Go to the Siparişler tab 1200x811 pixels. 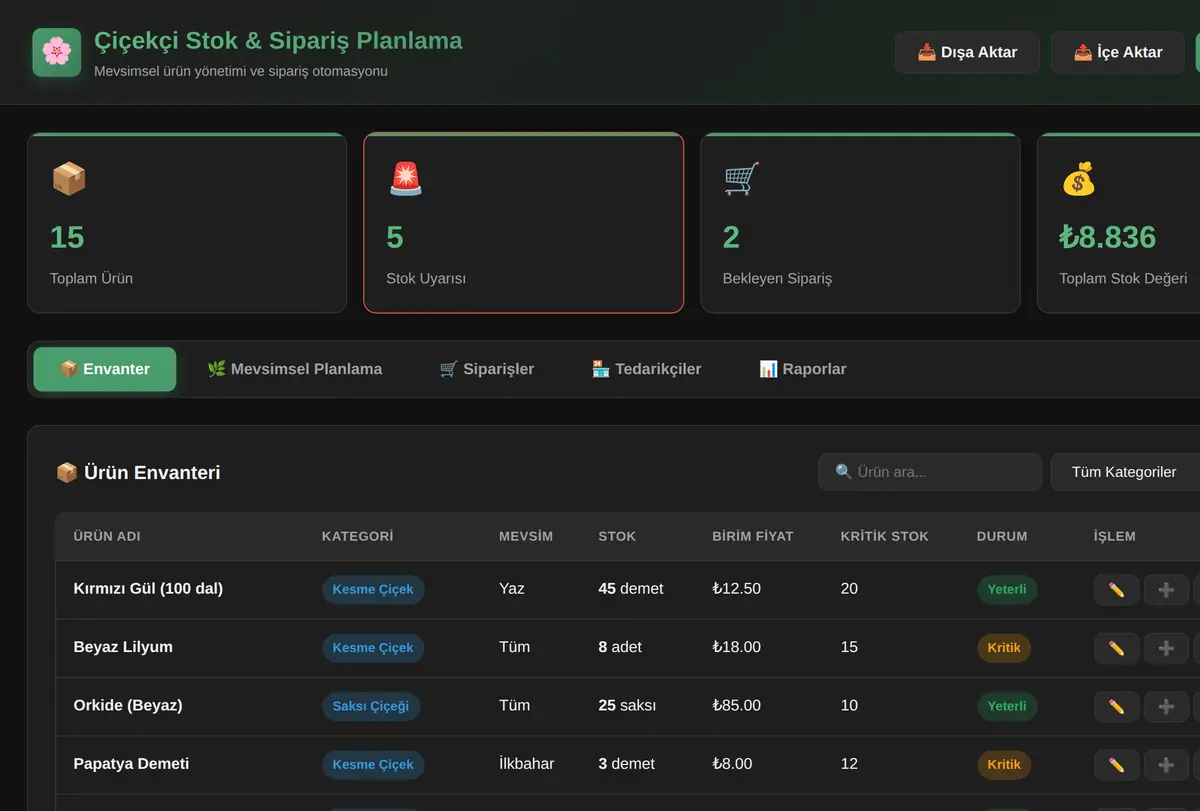[487, 369]
